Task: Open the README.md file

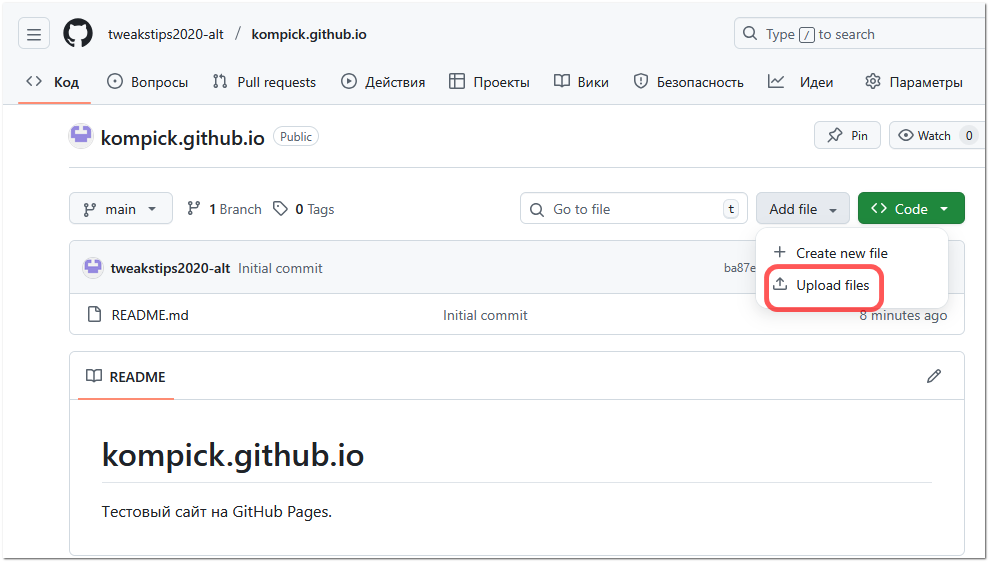Action: coord(150,315)
